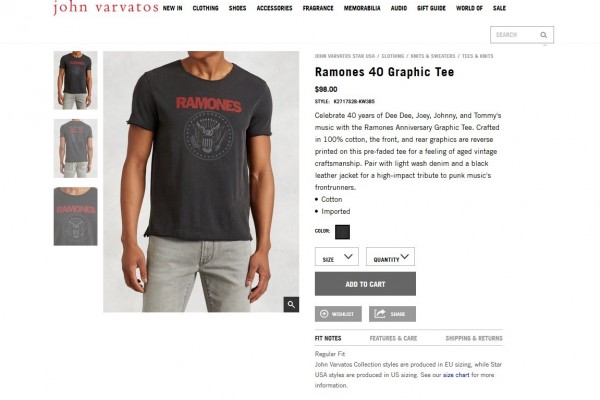Open the Clothing menu
This screenshot has width=600, height=400.
[x=205, y=8]
